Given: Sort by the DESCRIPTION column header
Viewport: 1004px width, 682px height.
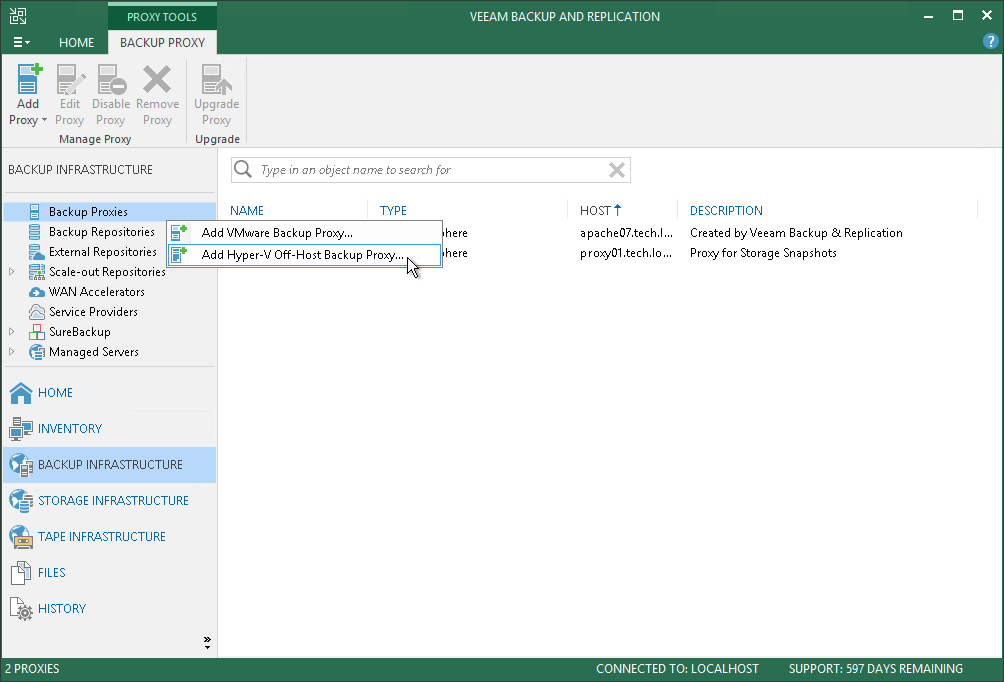Looking at the screenshot, I should [726, 211].
